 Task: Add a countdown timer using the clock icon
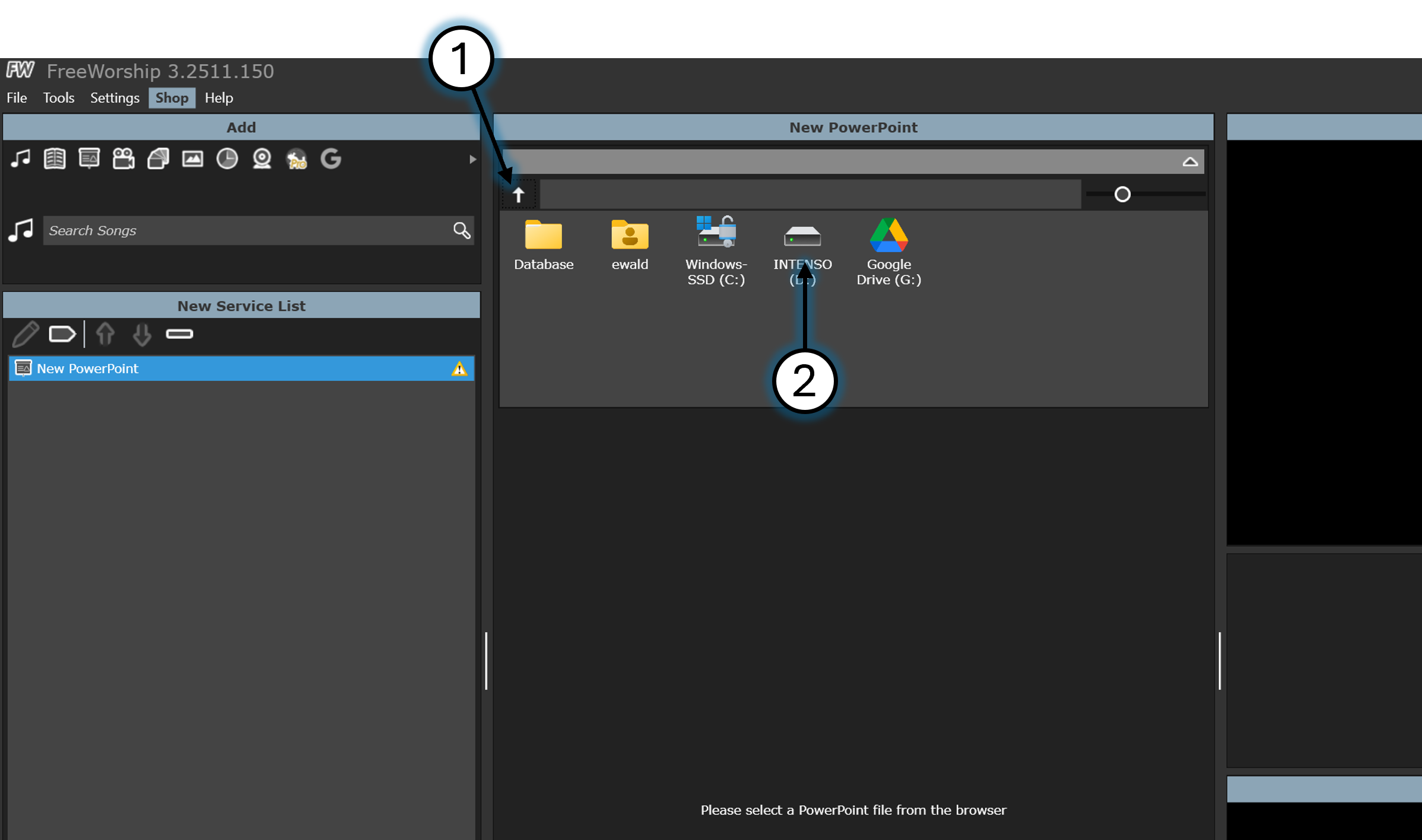coord(227,159)
